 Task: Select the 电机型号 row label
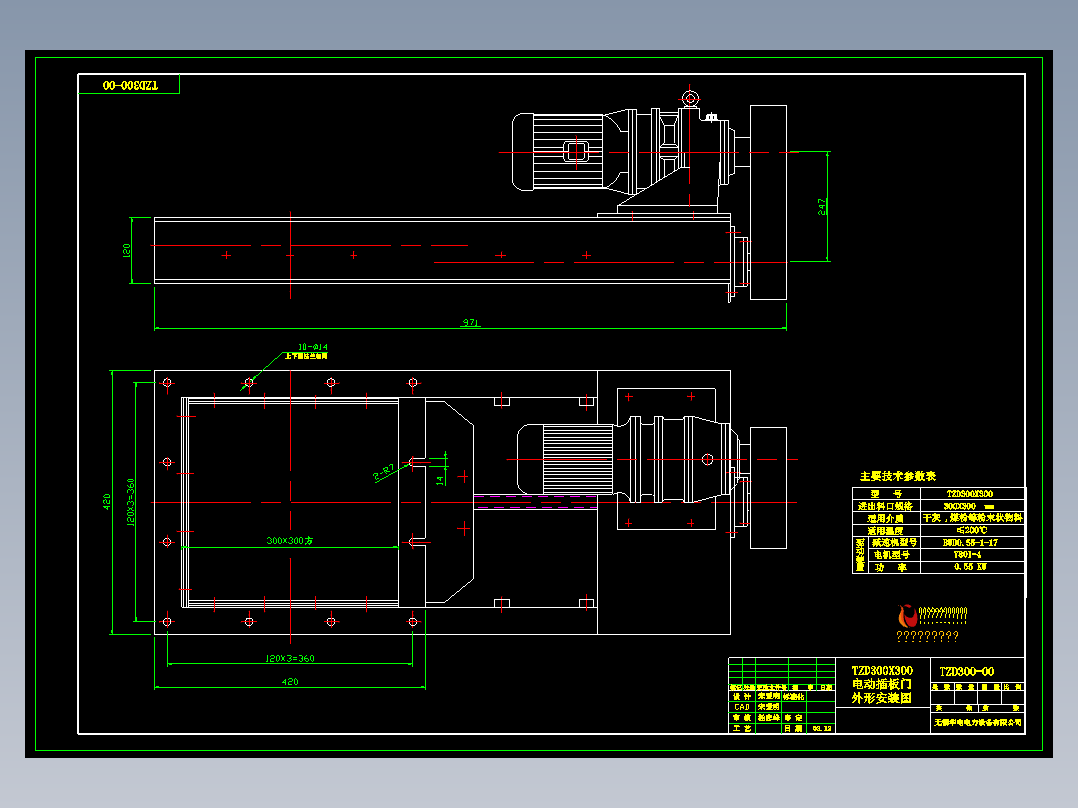click(892, 554)
